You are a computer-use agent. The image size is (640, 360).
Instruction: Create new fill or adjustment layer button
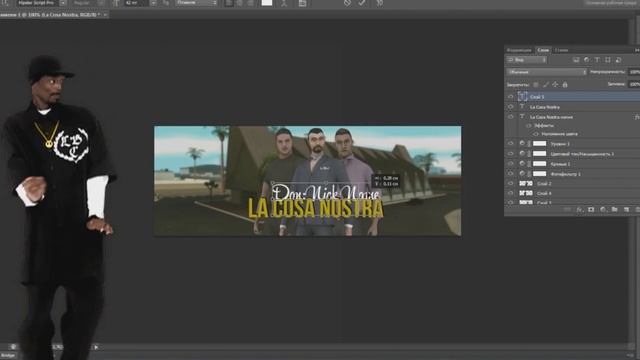pyautogui.click(x=603, y=210)
